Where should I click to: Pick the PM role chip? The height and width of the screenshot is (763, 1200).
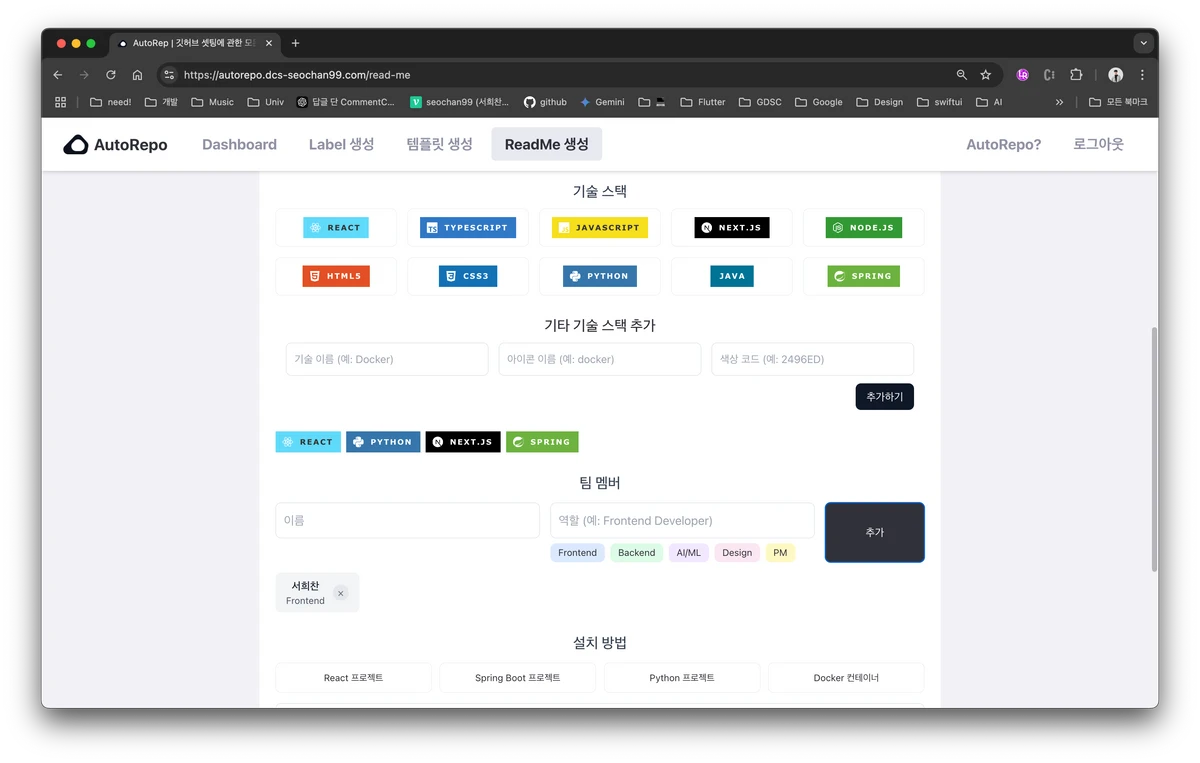click(780, 553)
